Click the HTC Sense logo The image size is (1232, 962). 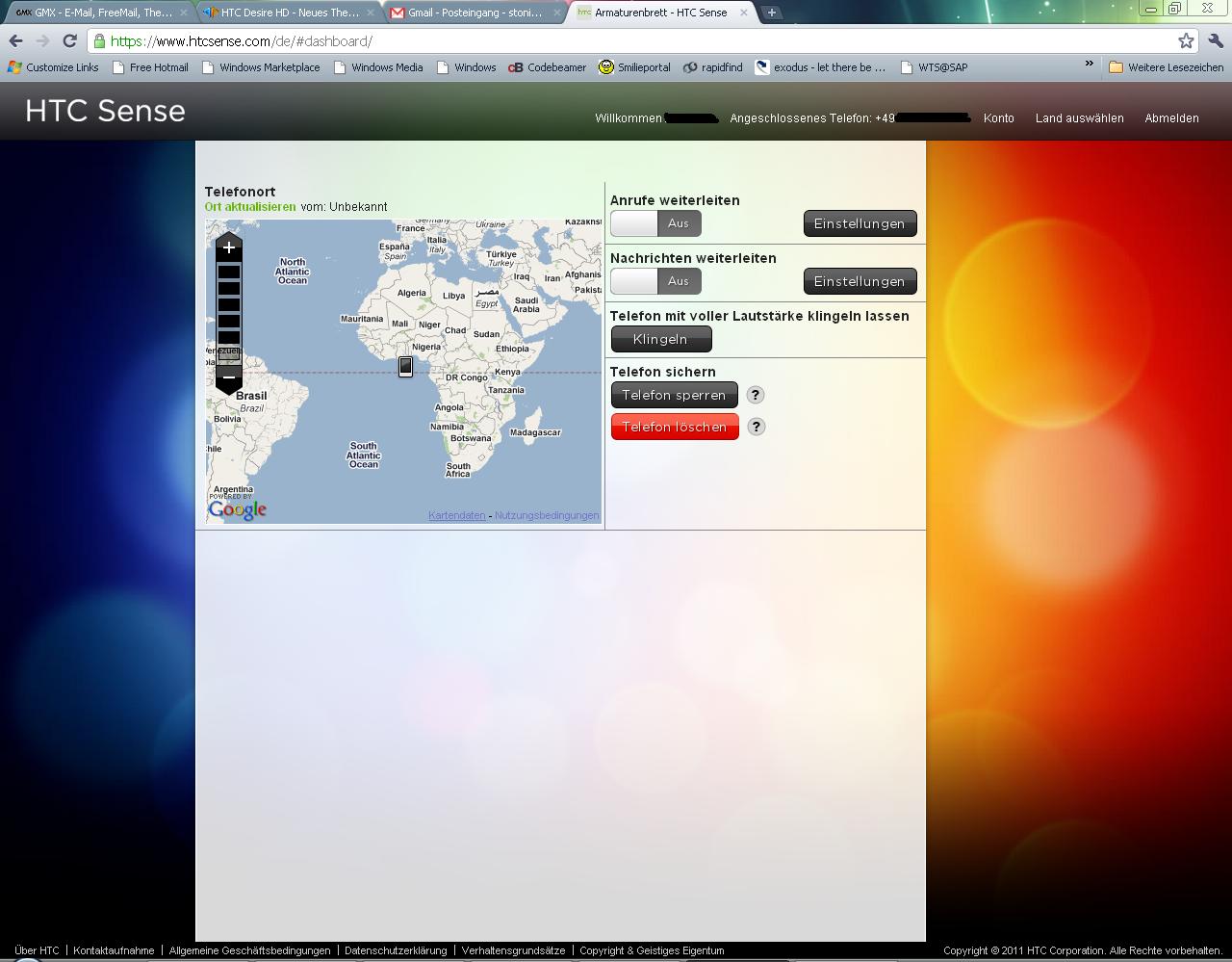pyautogui.click(x=105, y=111)
